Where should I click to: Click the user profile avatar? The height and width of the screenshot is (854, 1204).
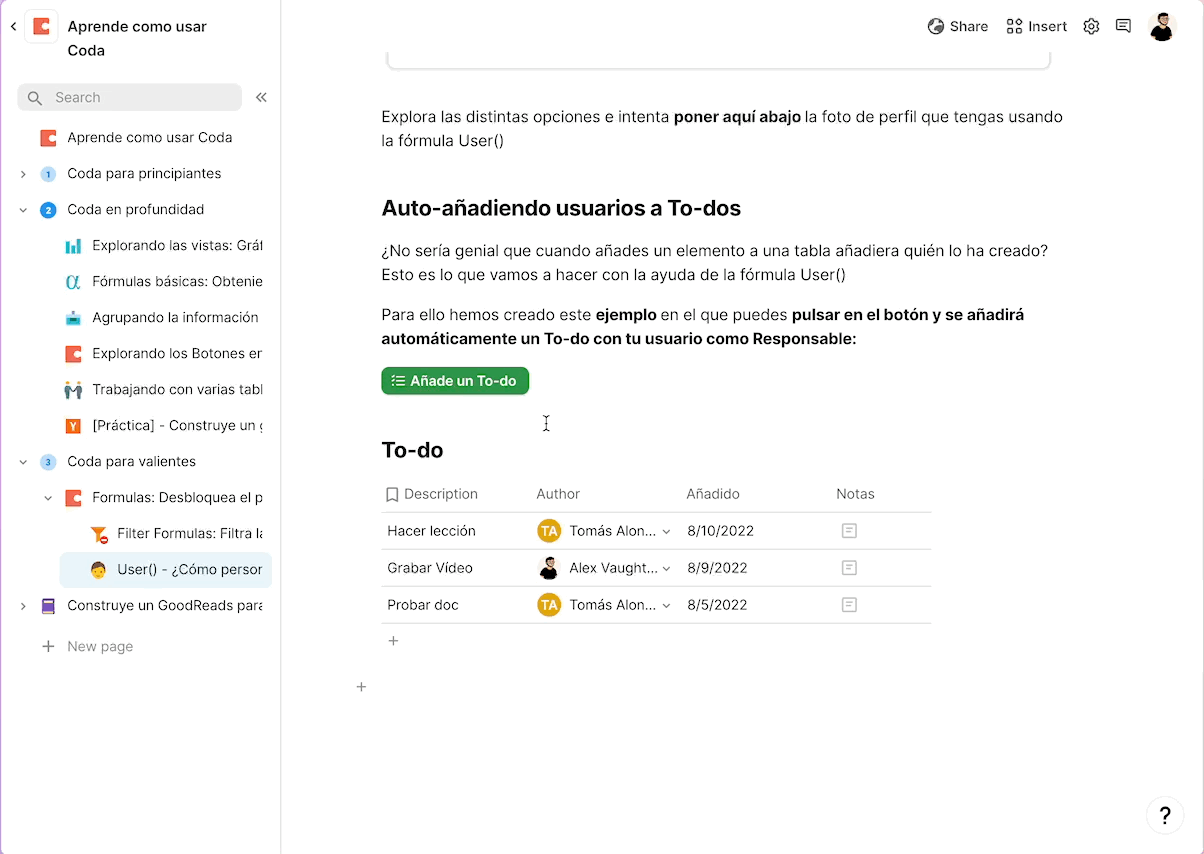1162,27
